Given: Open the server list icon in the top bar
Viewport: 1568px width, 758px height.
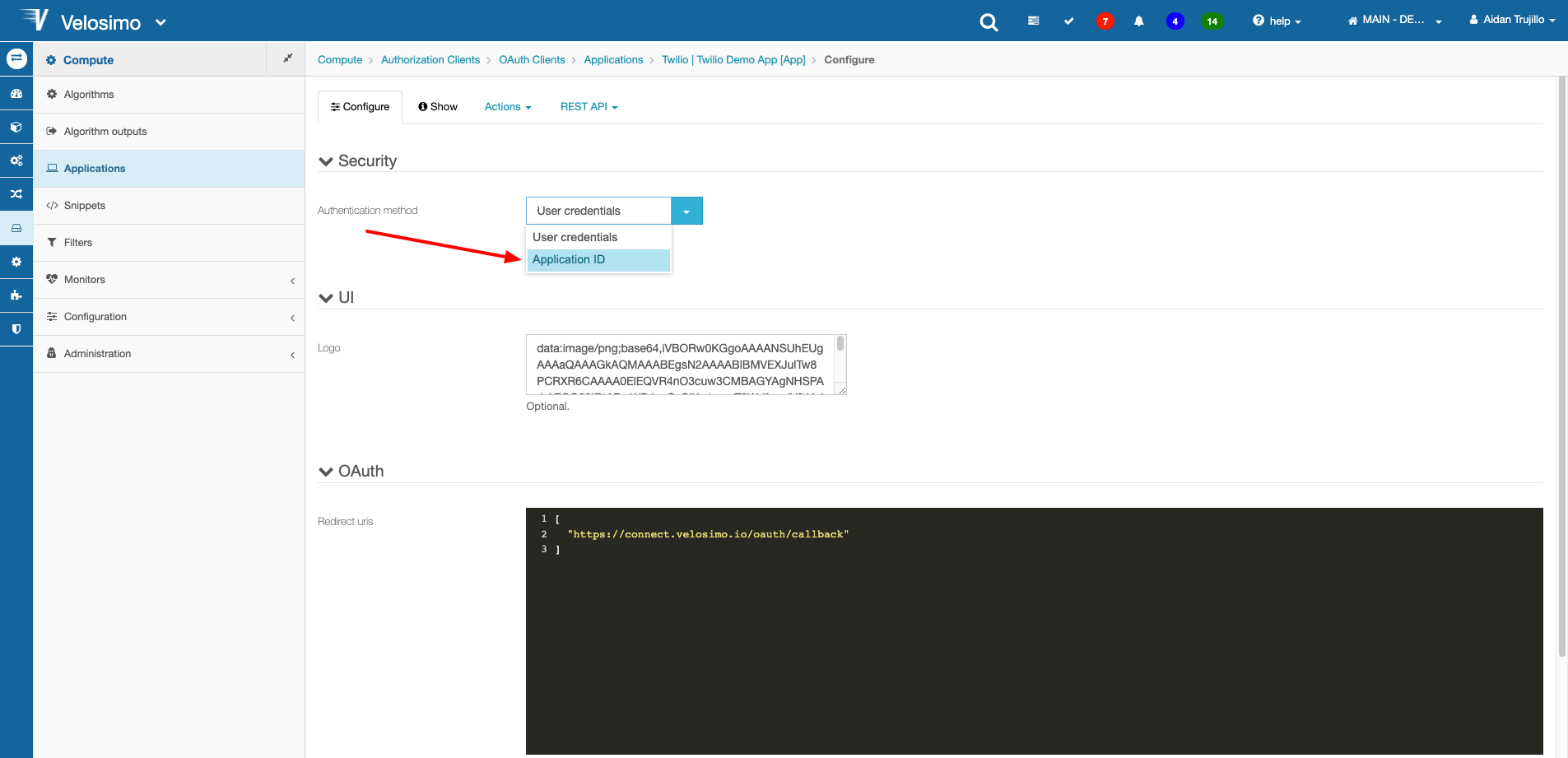Looking at the screenshot, I should tap(1033, 21).
